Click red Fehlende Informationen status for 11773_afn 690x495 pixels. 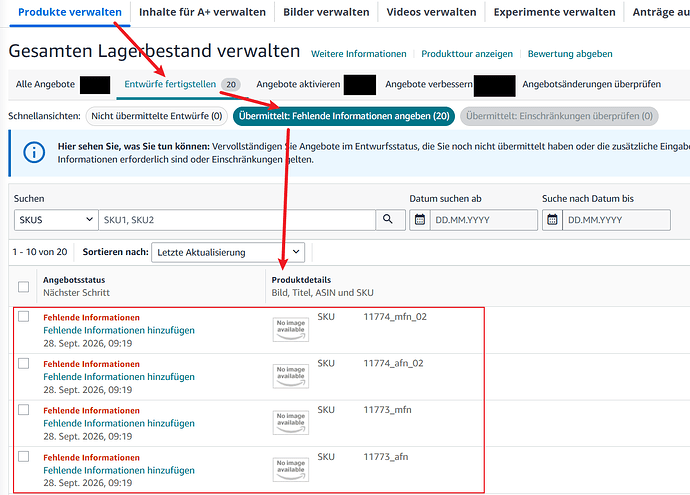pyautogui.click(x=92, y=458)
